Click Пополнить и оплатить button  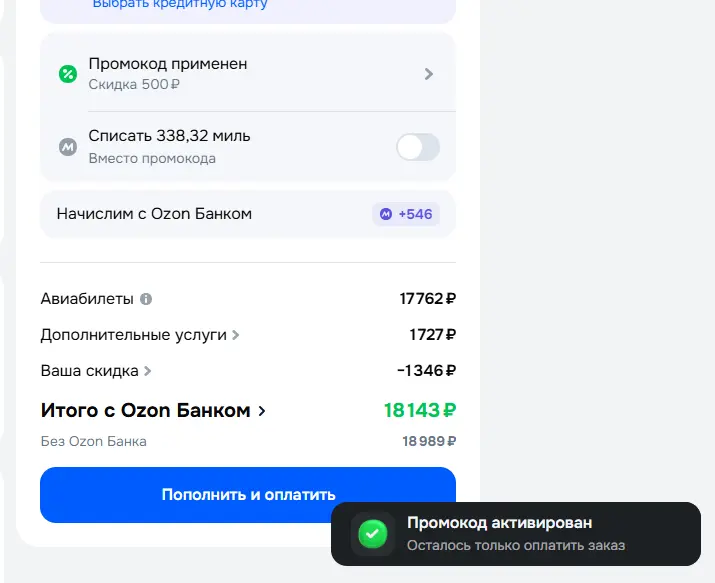pos(248,495)
